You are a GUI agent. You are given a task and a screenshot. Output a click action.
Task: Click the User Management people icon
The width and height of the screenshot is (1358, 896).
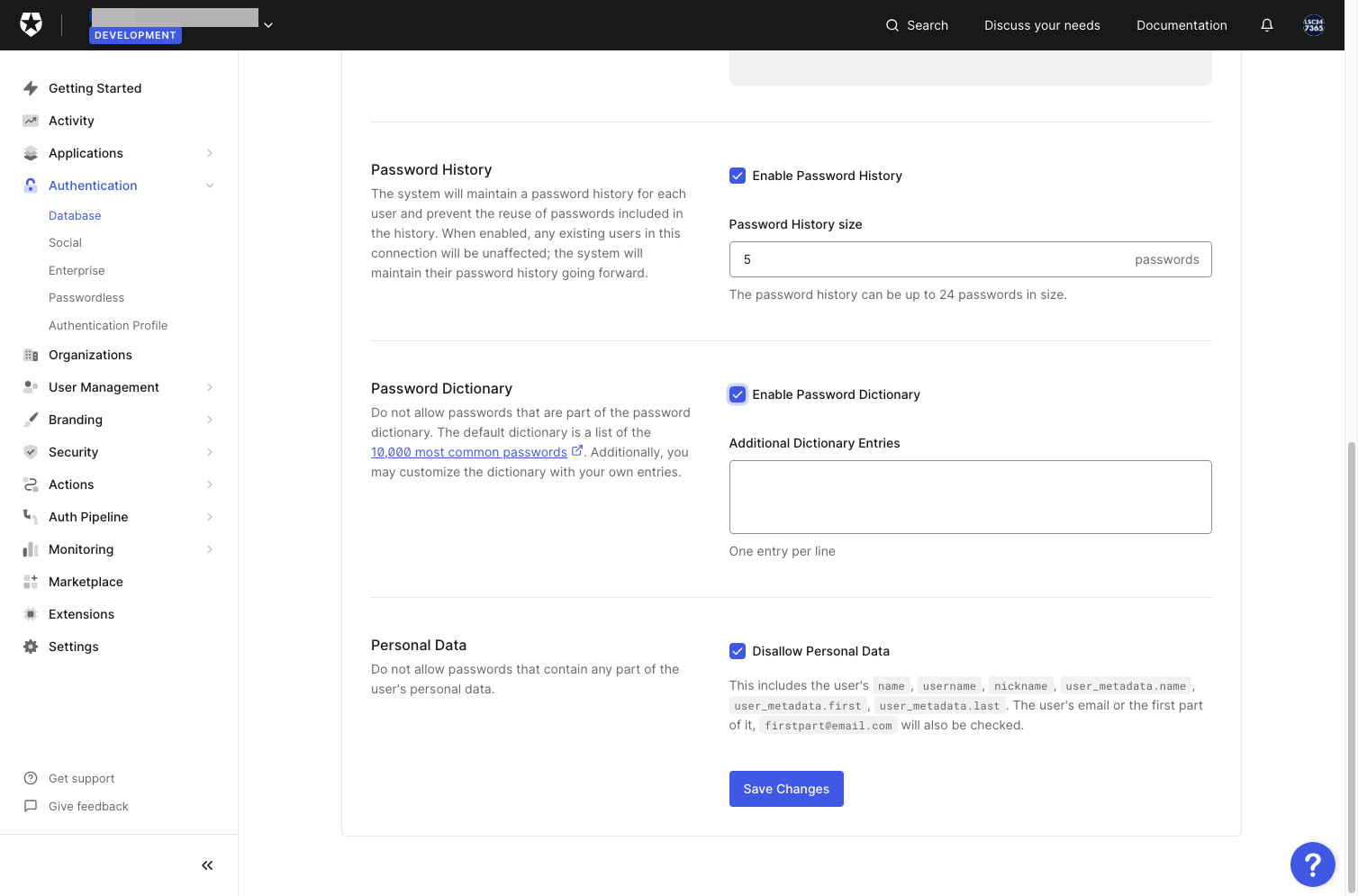[31, 387]
